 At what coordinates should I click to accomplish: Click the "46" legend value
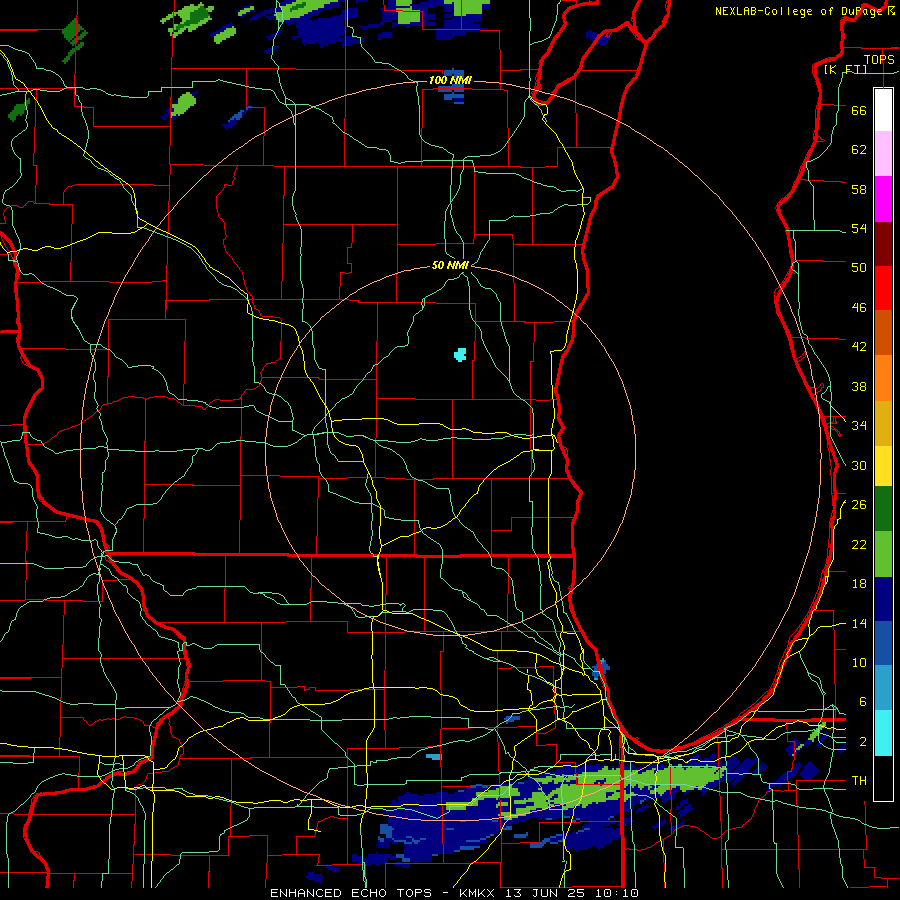859,307
